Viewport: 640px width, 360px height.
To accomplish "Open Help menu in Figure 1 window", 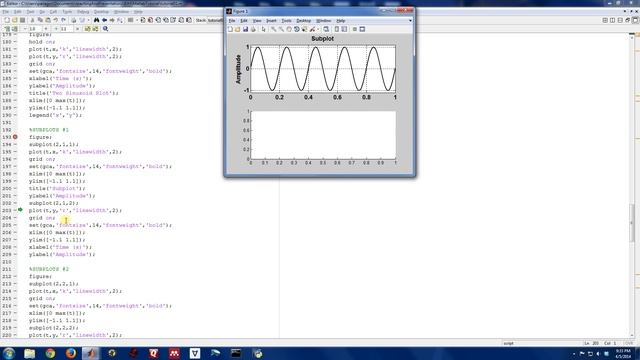I will click(341, 21).
